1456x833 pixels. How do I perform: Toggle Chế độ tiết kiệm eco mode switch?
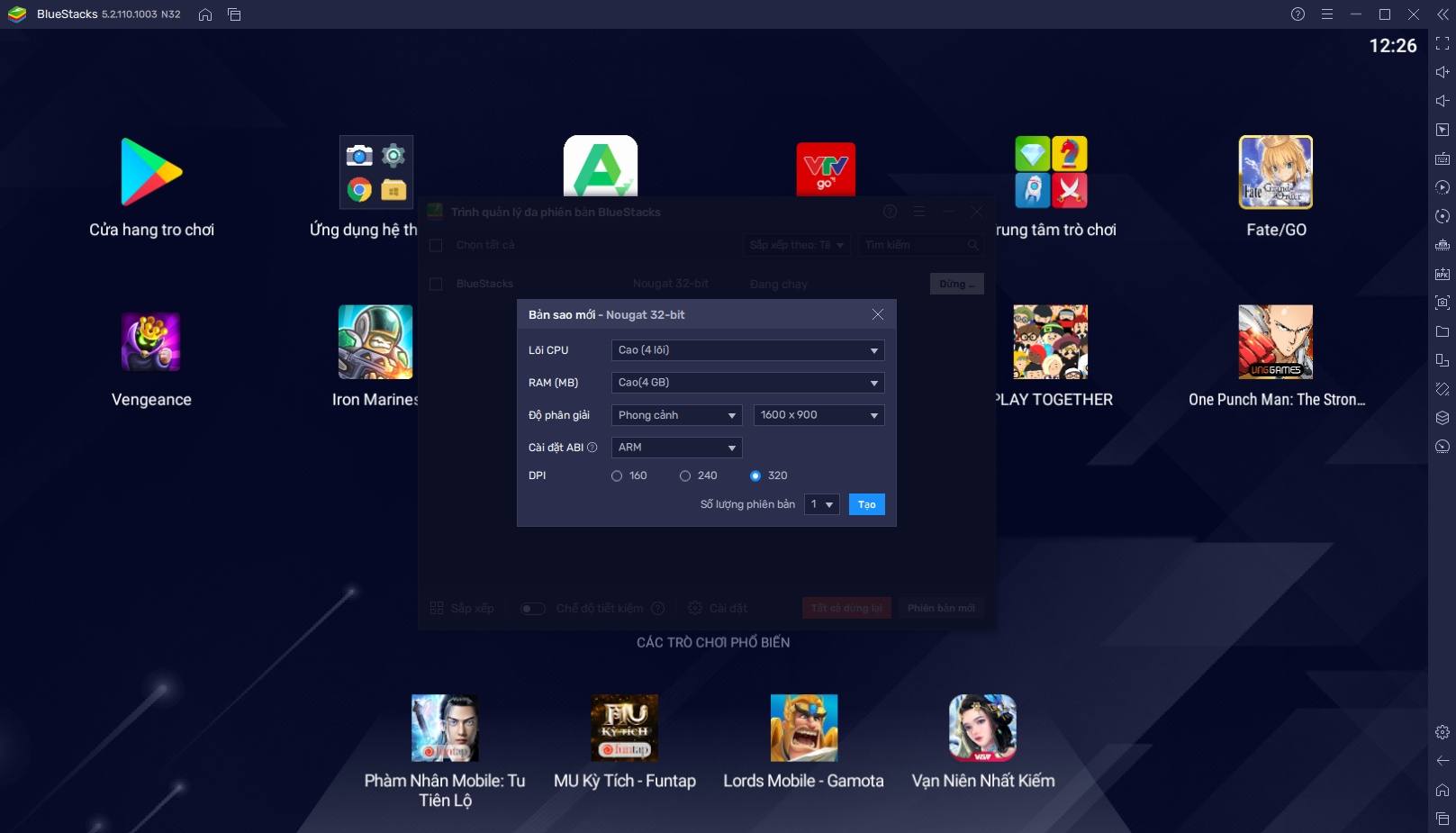coord(533,609)
